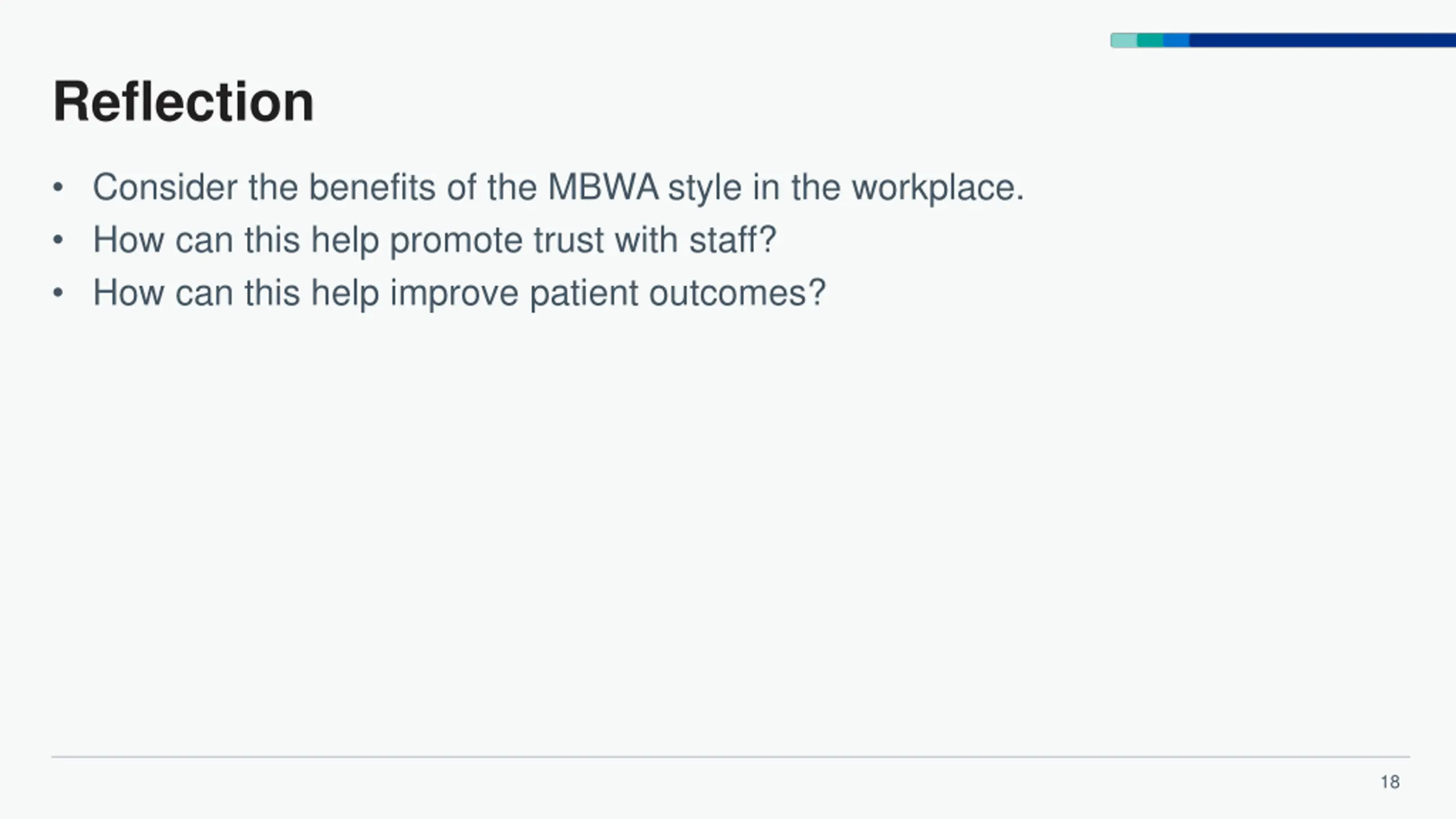The image size is (1456, 819).
Task: Click the word "MBWA" in first bullet
Action: coord(603,187)
